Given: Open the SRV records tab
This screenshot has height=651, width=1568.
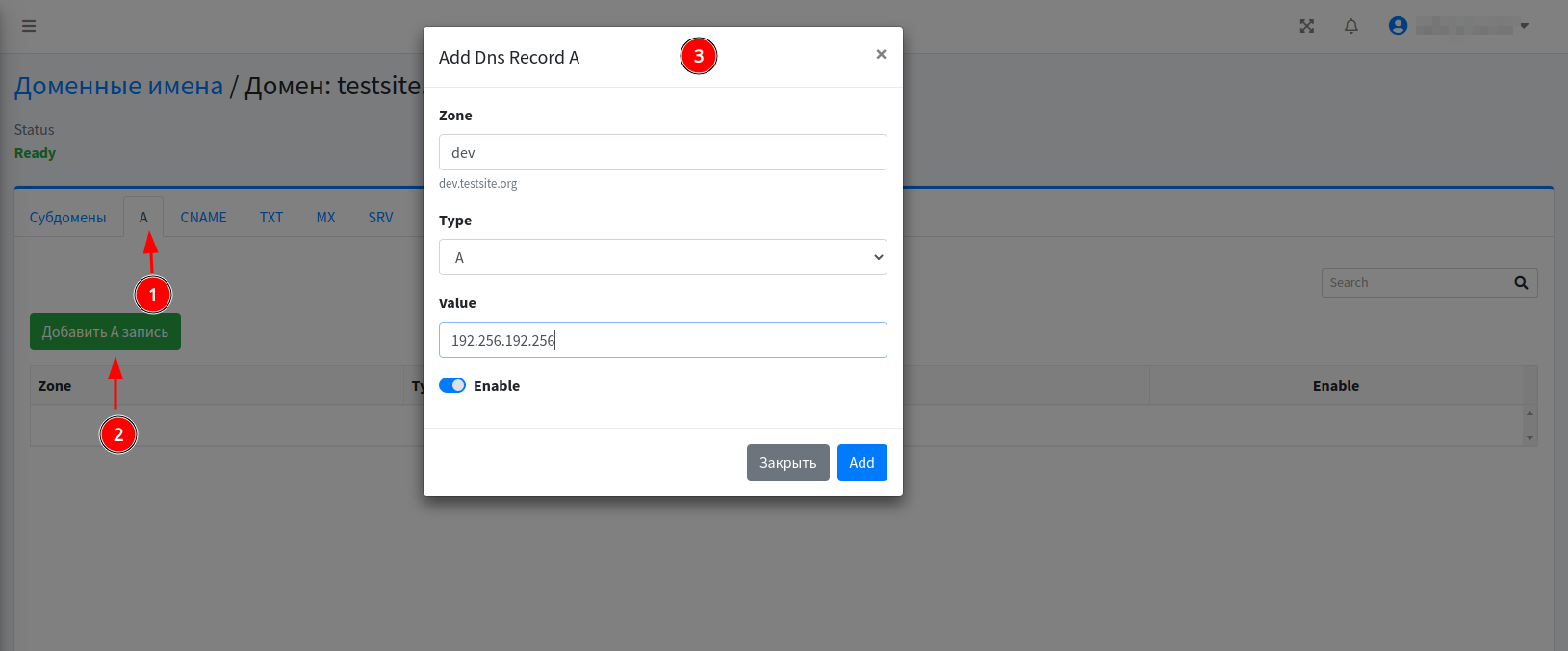Looking at the screenshot, I should pos(380,218).
